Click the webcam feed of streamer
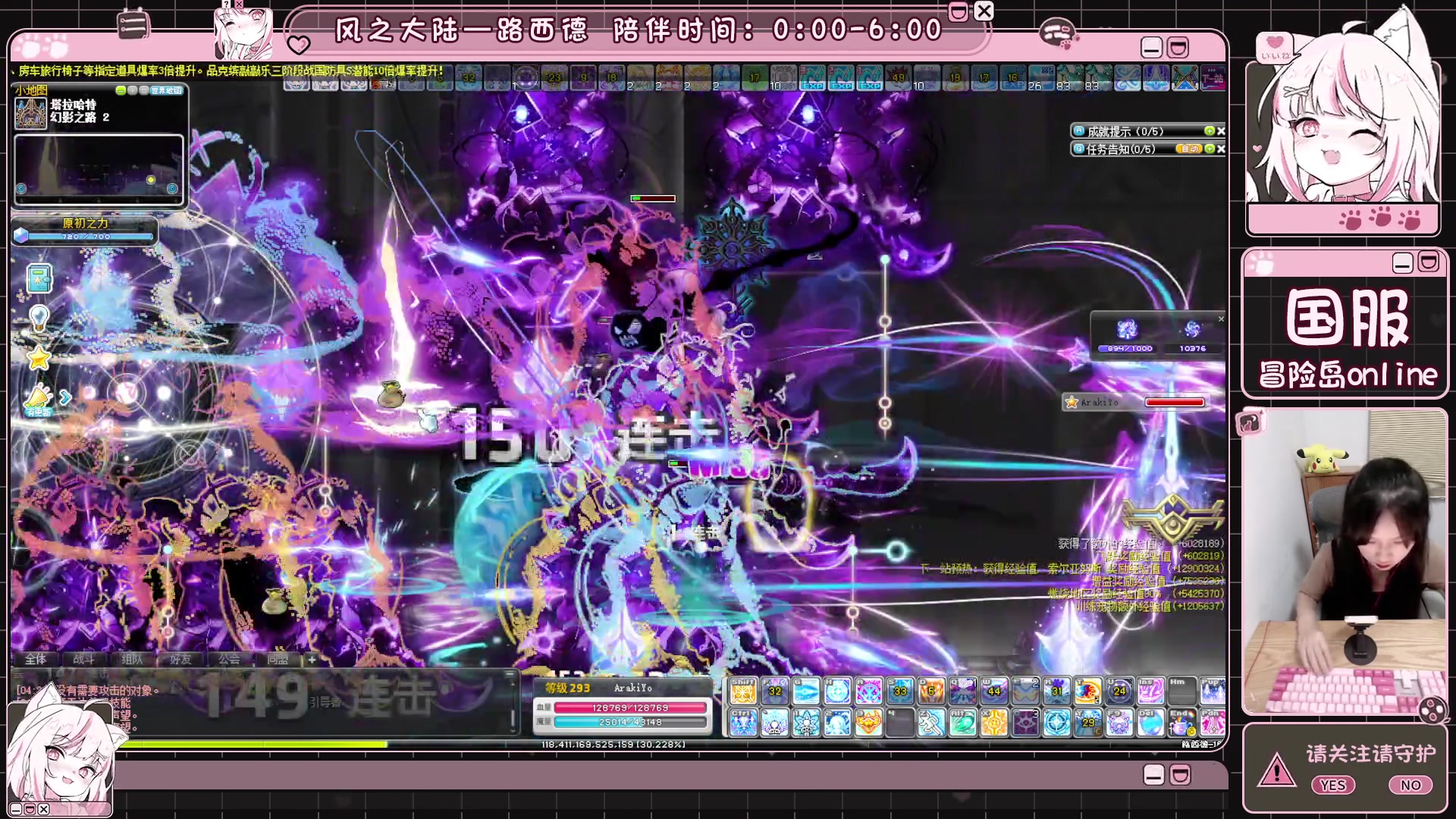 click(x=1345, y=562)
